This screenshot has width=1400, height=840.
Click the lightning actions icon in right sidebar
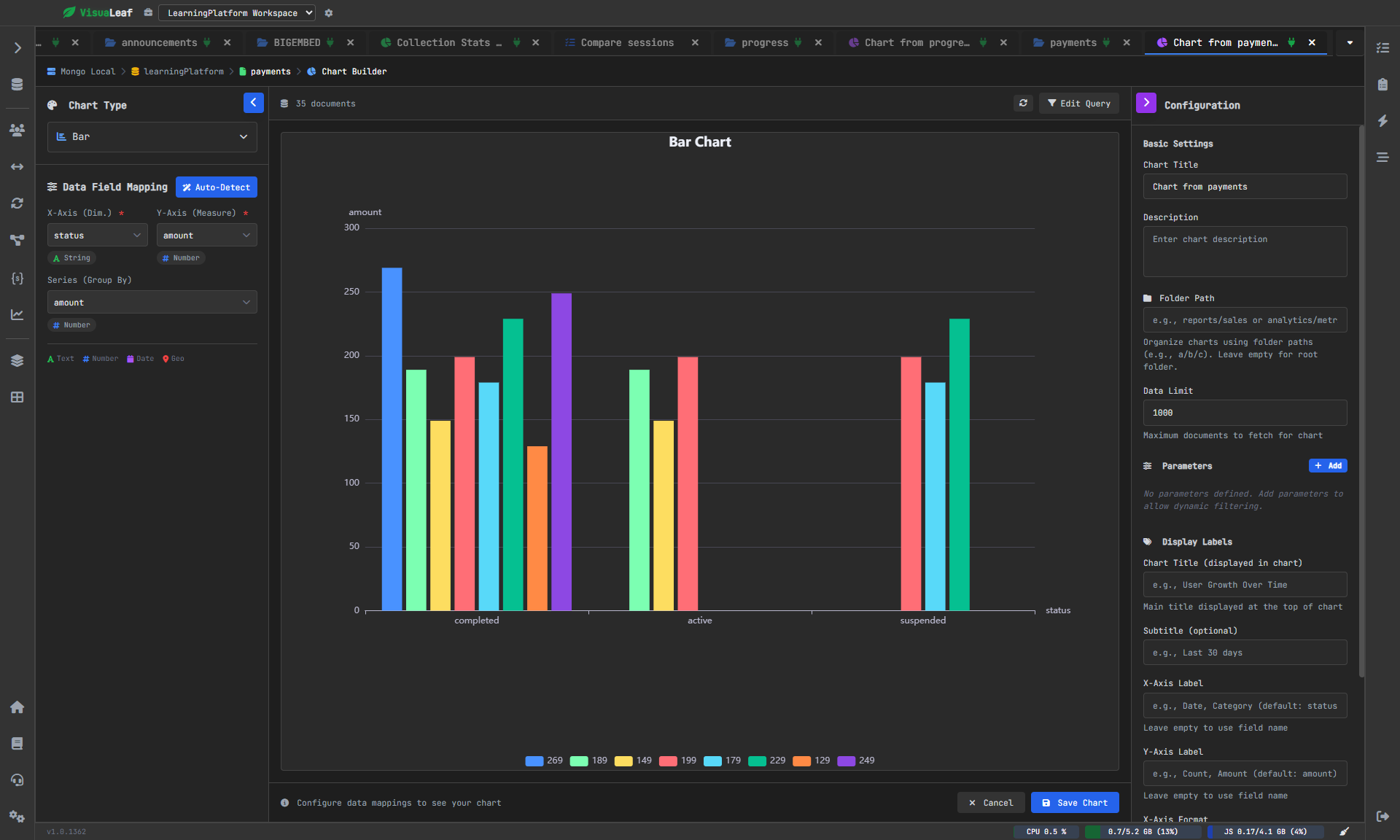tap(1383, 121)
